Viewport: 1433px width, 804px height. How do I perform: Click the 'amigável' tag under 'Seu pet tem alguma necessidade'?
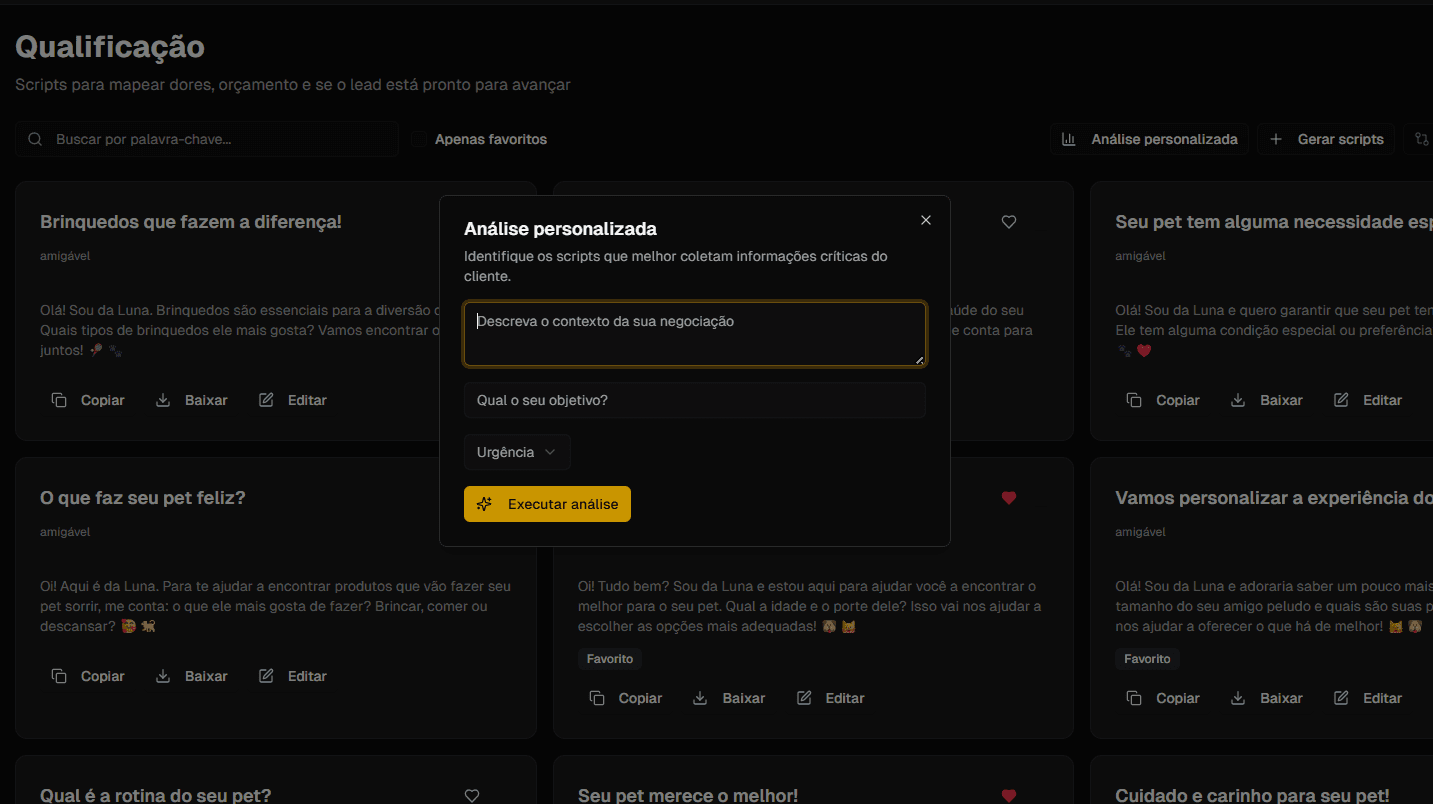1140,256
